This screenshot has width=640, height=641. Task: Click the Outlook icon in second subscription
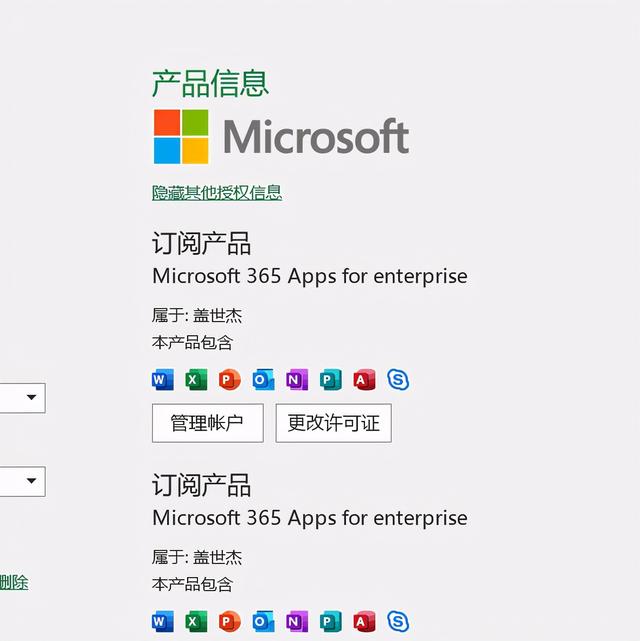(x=263, y=622)
